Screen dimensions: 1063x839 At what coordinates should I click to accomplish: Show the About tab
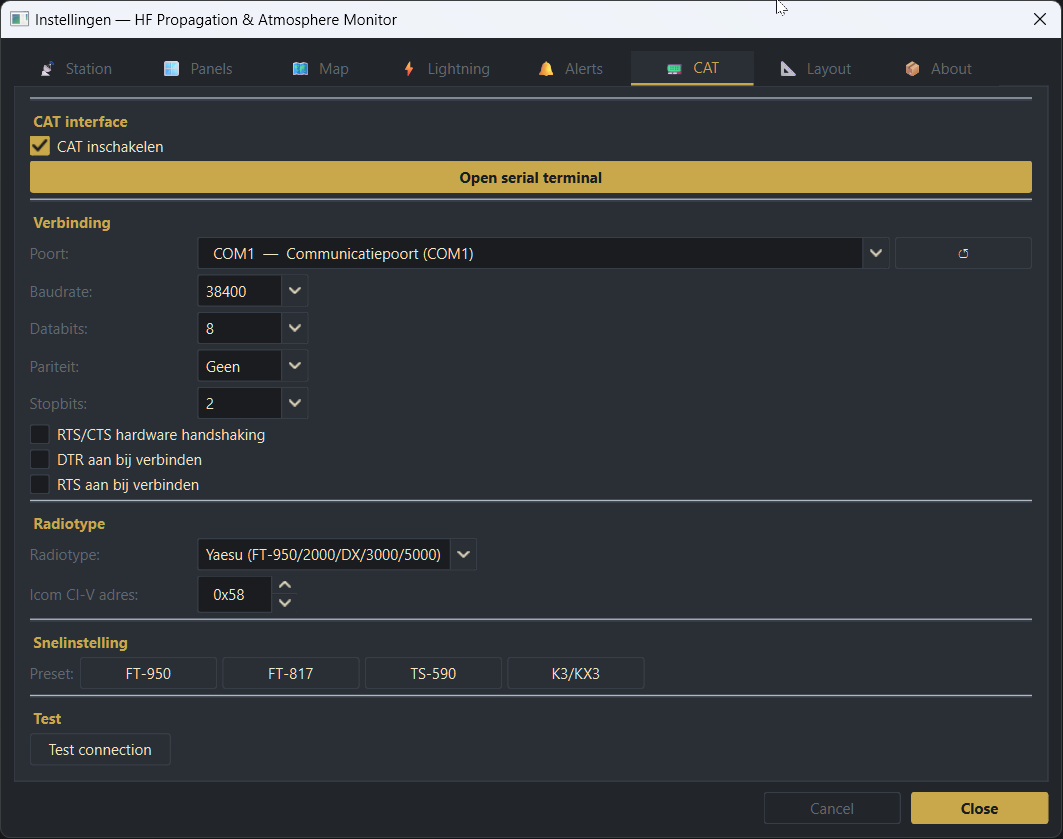pyautogui.click(x=938, y=68)
